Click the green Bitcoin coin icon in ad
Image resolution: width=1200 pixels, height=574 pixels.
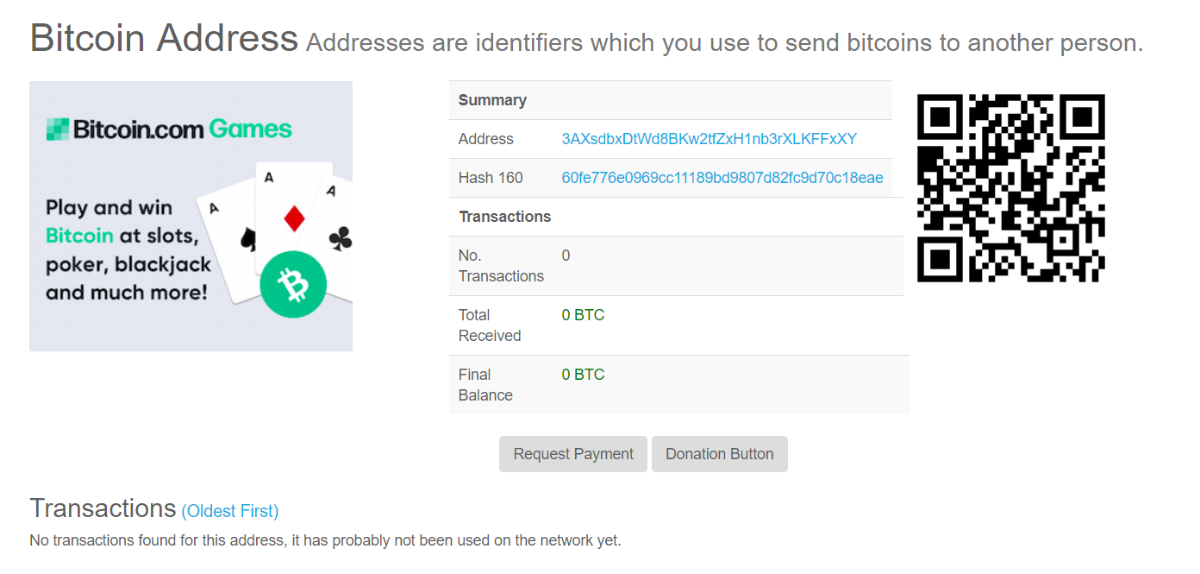294,286
